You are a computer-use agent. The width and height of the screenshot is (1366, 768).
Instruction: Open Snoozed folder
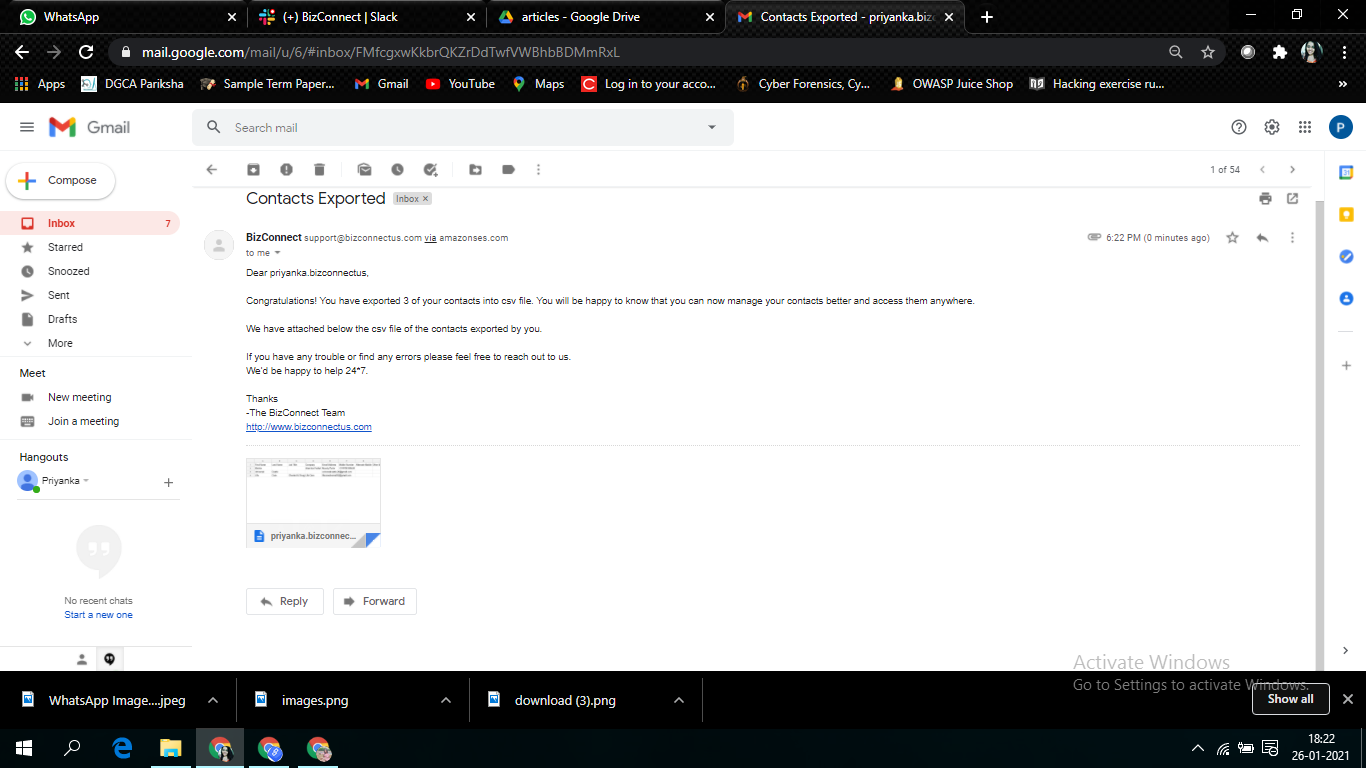click(90, 271)
